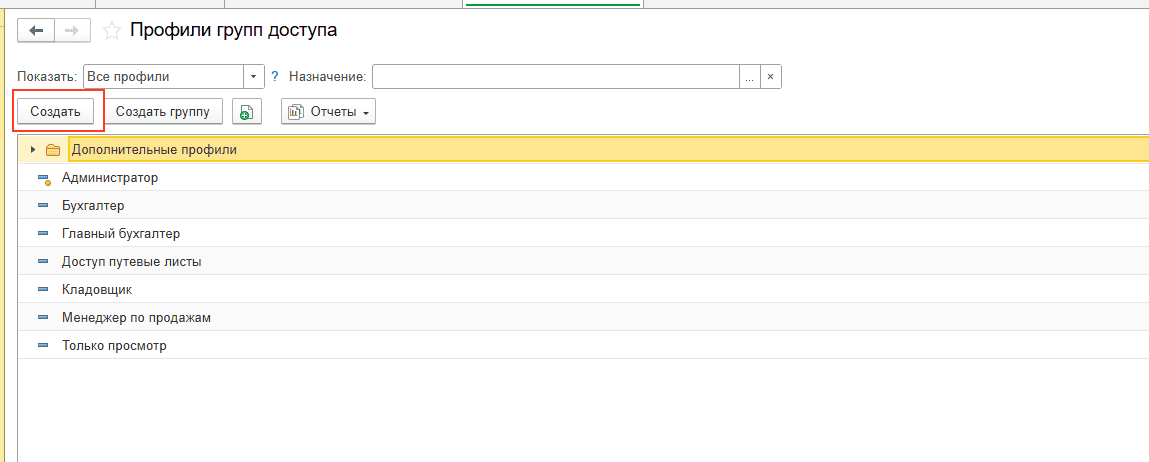The image size is (1149, 462).
Task: Click inside the Назначение input field
Action: point(555,76)
